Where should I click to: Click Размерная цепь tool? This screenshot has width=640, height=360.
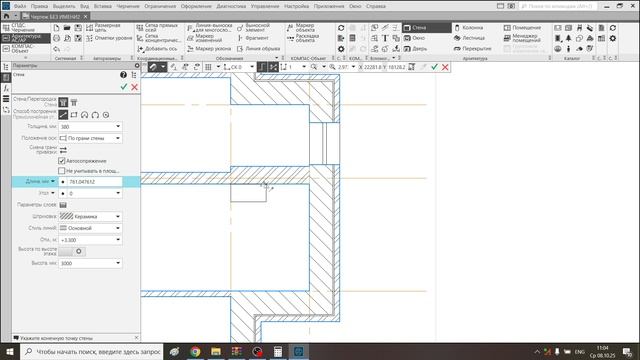[103, 27]
